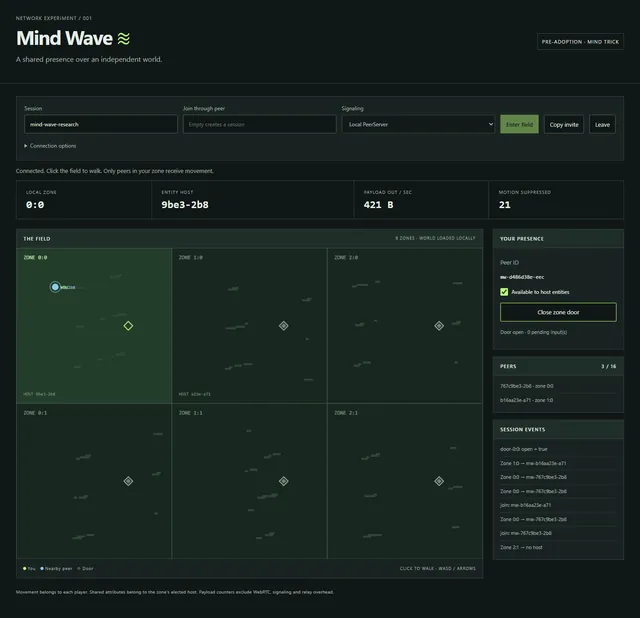This screenshot has height=618, width=640.
Task: Click the Your Presence panel header
Action: 558,239
